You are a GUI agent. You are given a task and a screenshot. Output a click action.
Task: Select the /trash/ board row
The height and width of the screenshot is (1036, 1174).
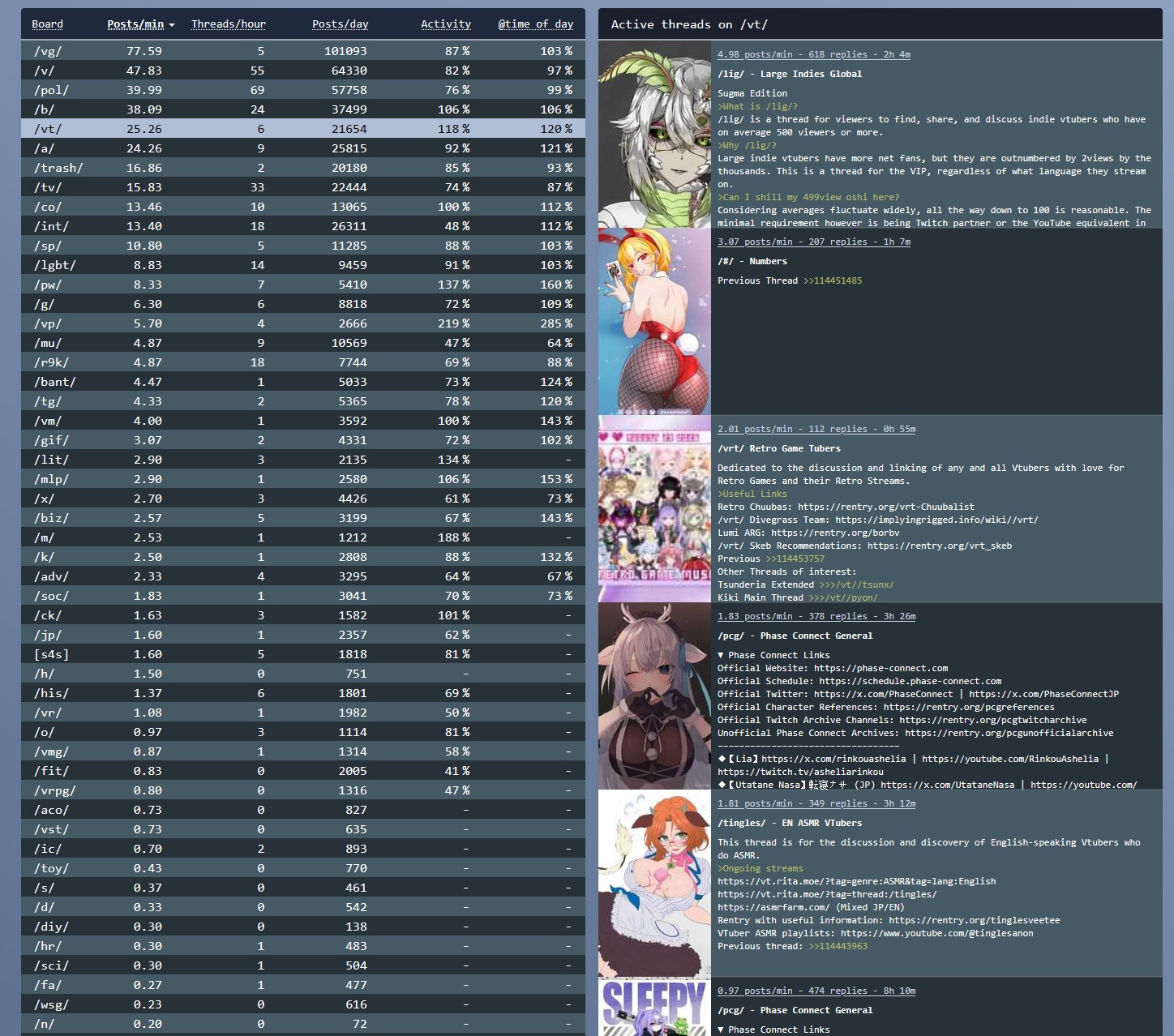(x=303, y=168)
